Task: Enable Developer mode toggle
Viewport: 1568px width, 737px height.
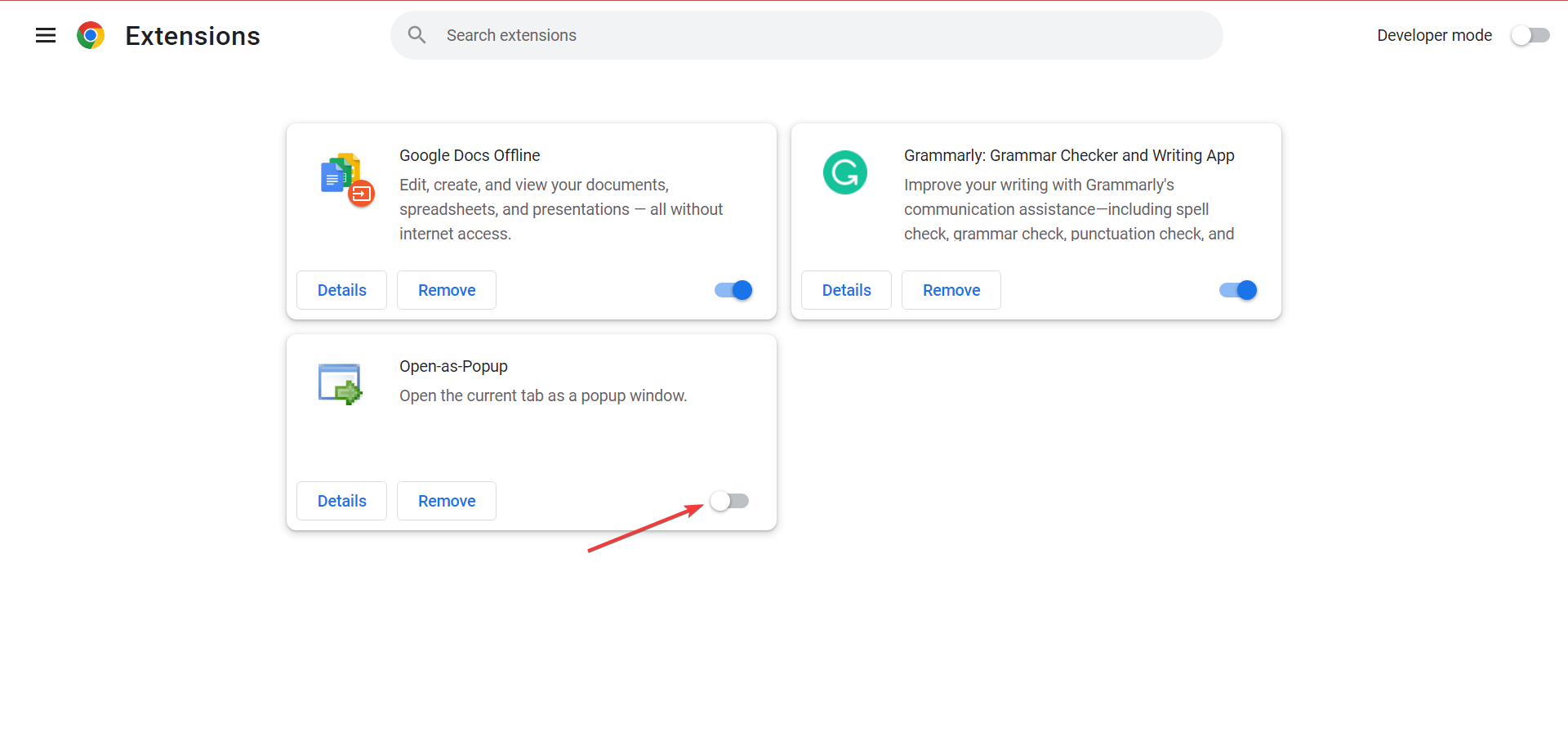Action: click(1530, 35)
